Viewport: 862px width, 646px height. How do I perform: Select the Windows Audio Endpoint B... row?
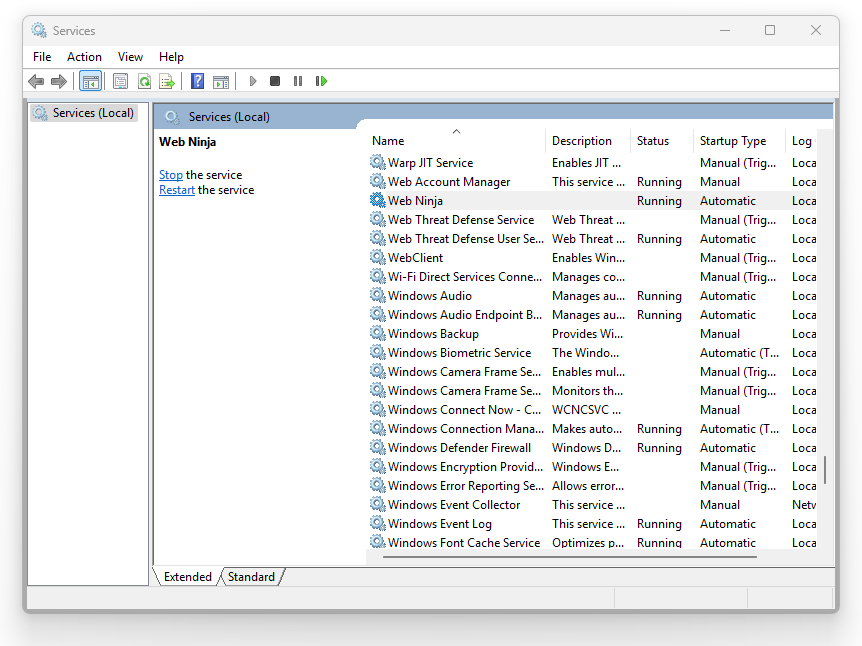click(593, 314)
